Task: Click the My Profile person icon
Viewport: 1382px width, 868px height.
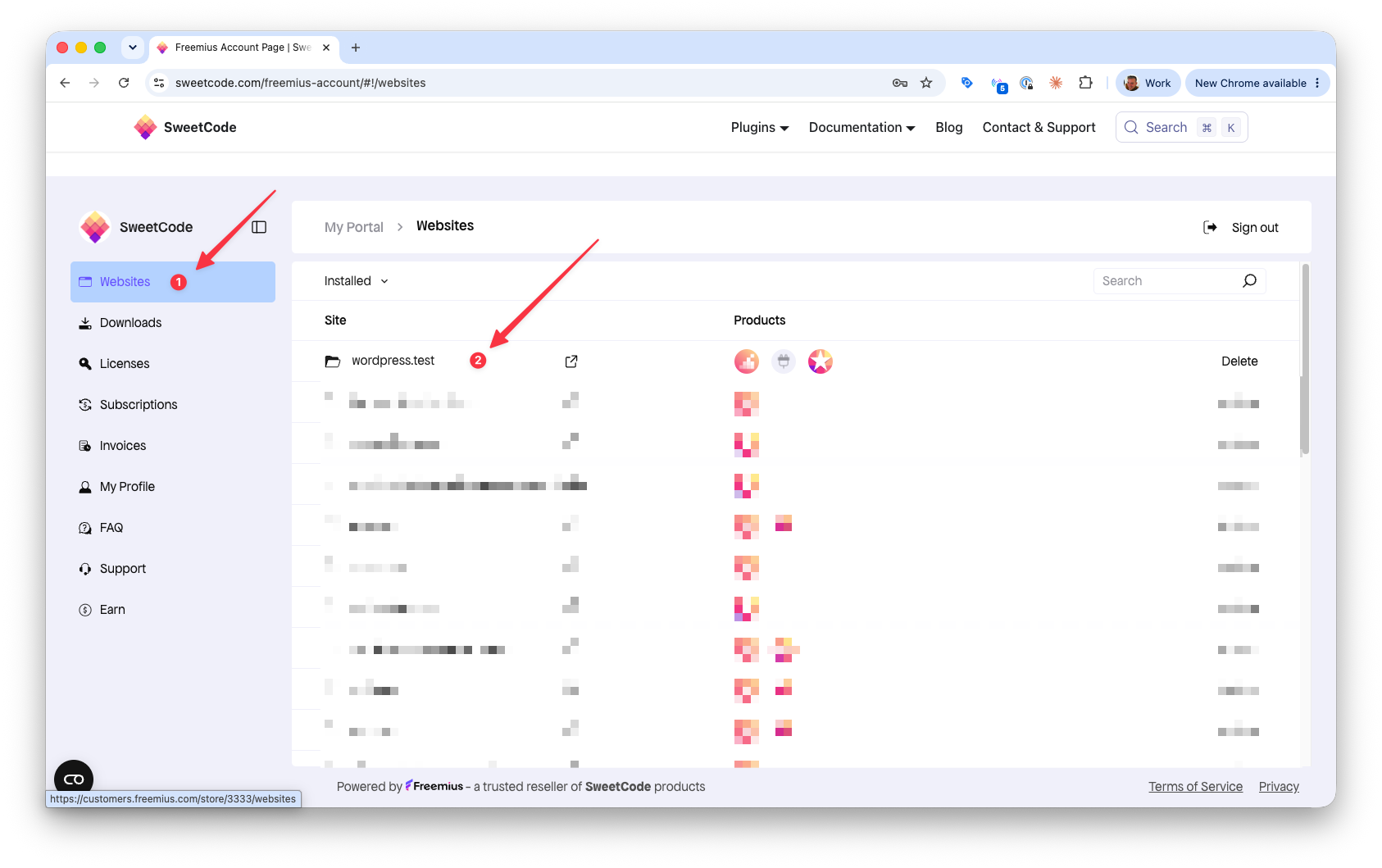Action: pos(85,487)
